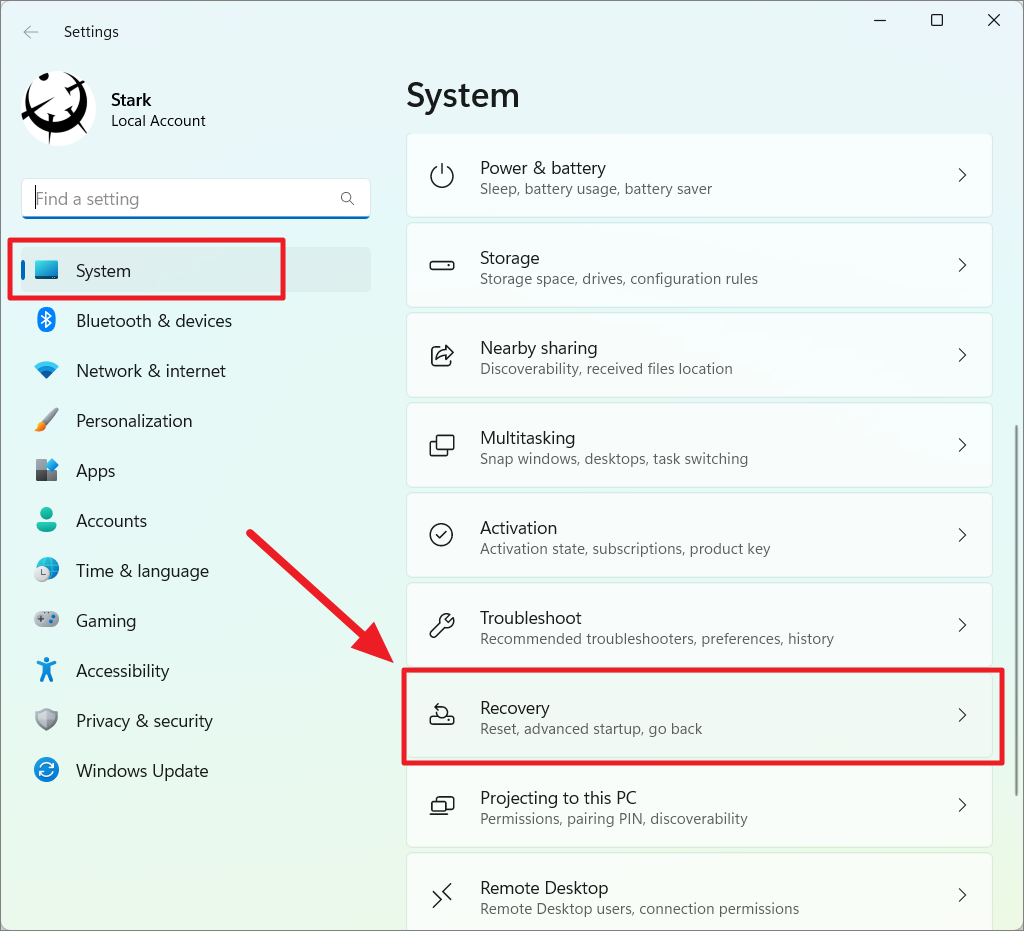Click the Windows Update sync icon

pyautogui.click(x=46, y=770)
